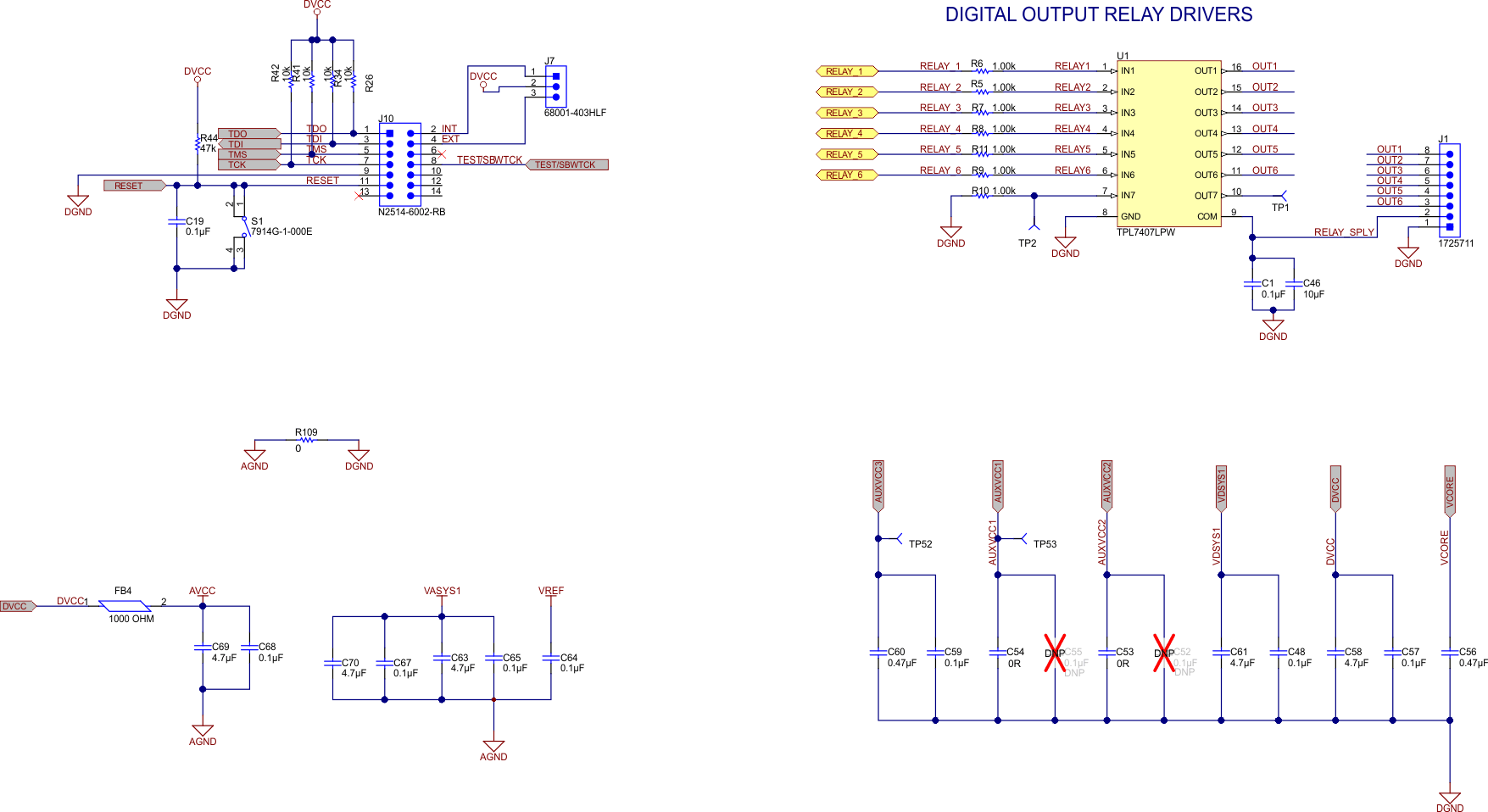Select resistor R109 designator

coord(306,432)
